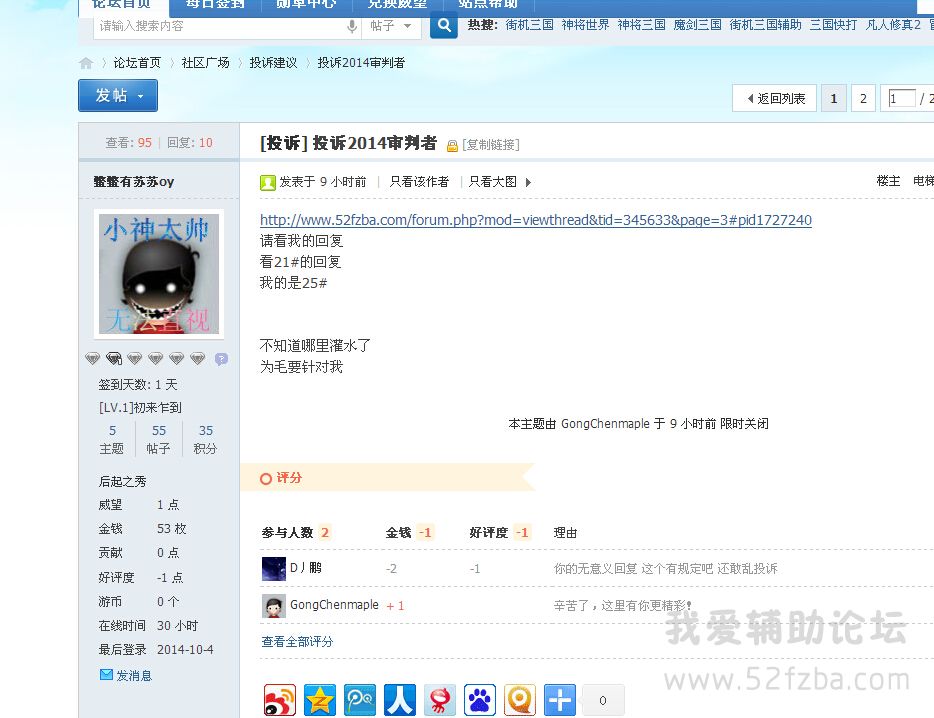Image resolution: width=934 pixels, height=718 pixels.
Task: Click the microphone voice search icon
Action: 352,26
